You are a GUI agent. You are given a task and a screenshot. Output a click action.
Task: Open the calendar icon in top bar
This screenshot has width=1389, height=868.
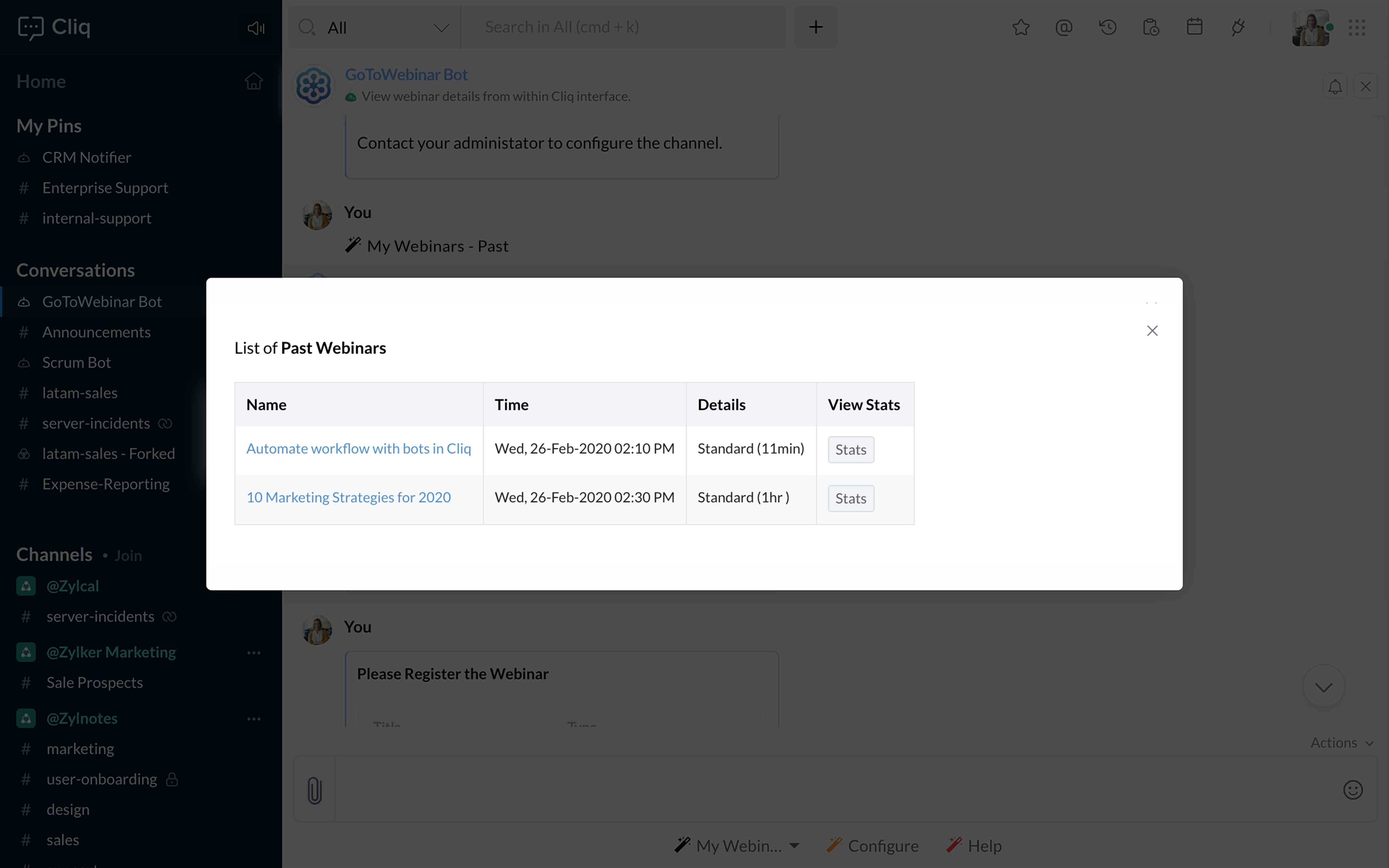coord(1194,27)
